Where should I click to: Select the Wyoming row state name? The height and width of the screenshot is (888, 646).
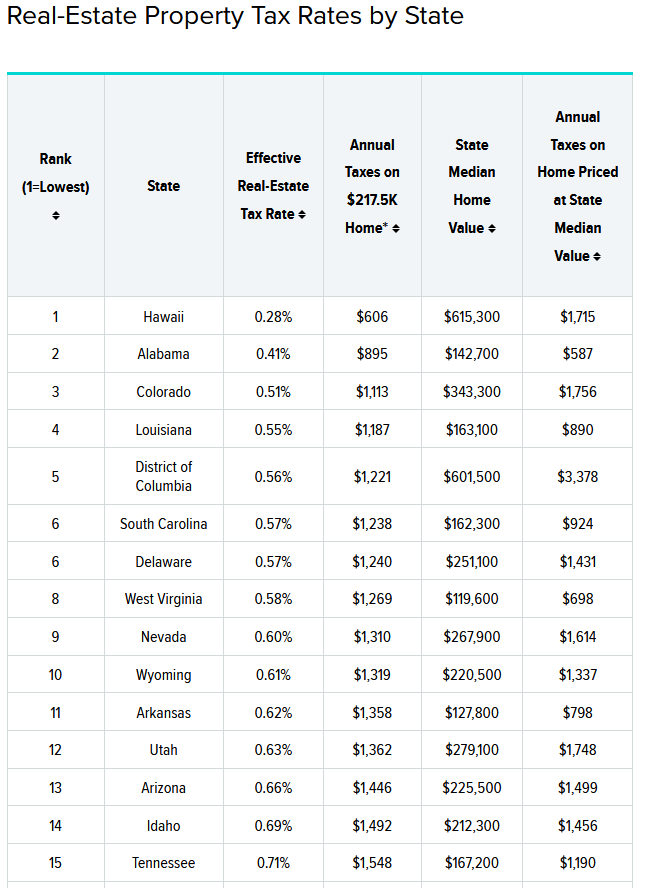click(163, 675)
